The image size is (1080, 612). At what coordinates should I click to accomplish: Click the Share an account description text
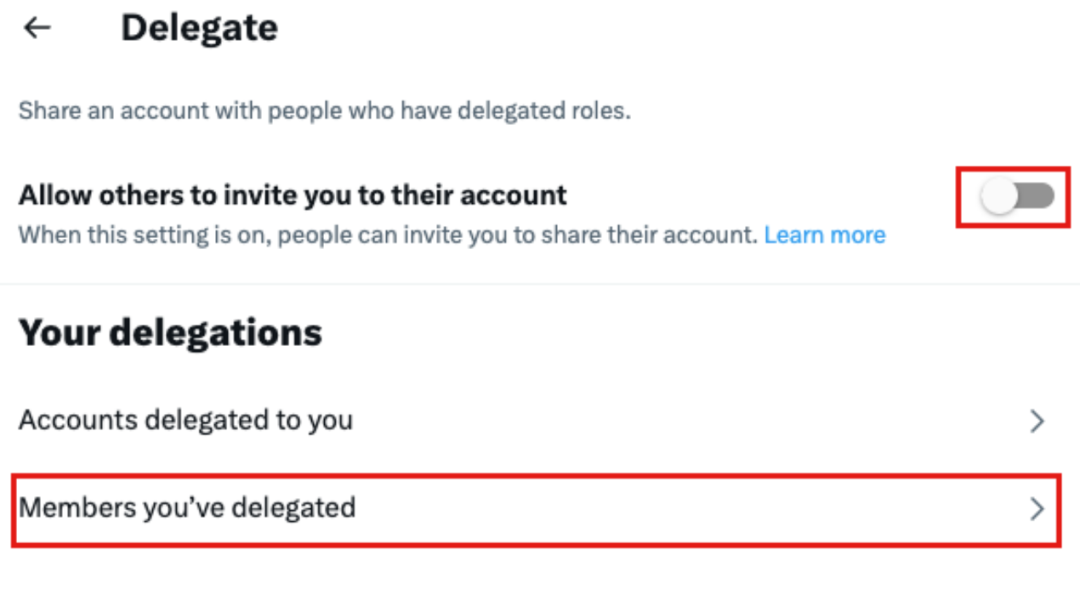tap(324, 110)
